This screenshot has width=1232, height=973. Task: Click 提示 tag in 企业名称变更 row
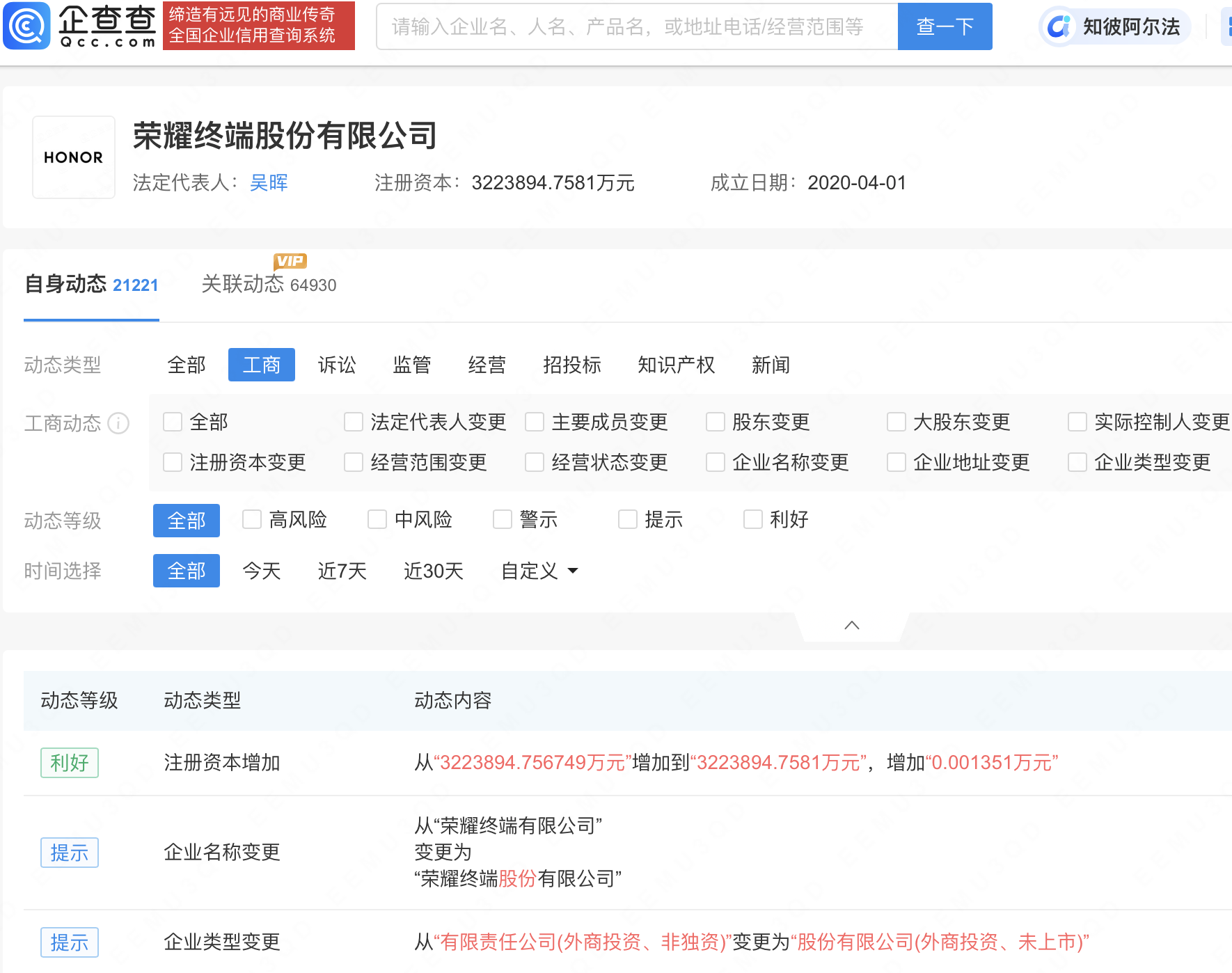coord(70,853)
